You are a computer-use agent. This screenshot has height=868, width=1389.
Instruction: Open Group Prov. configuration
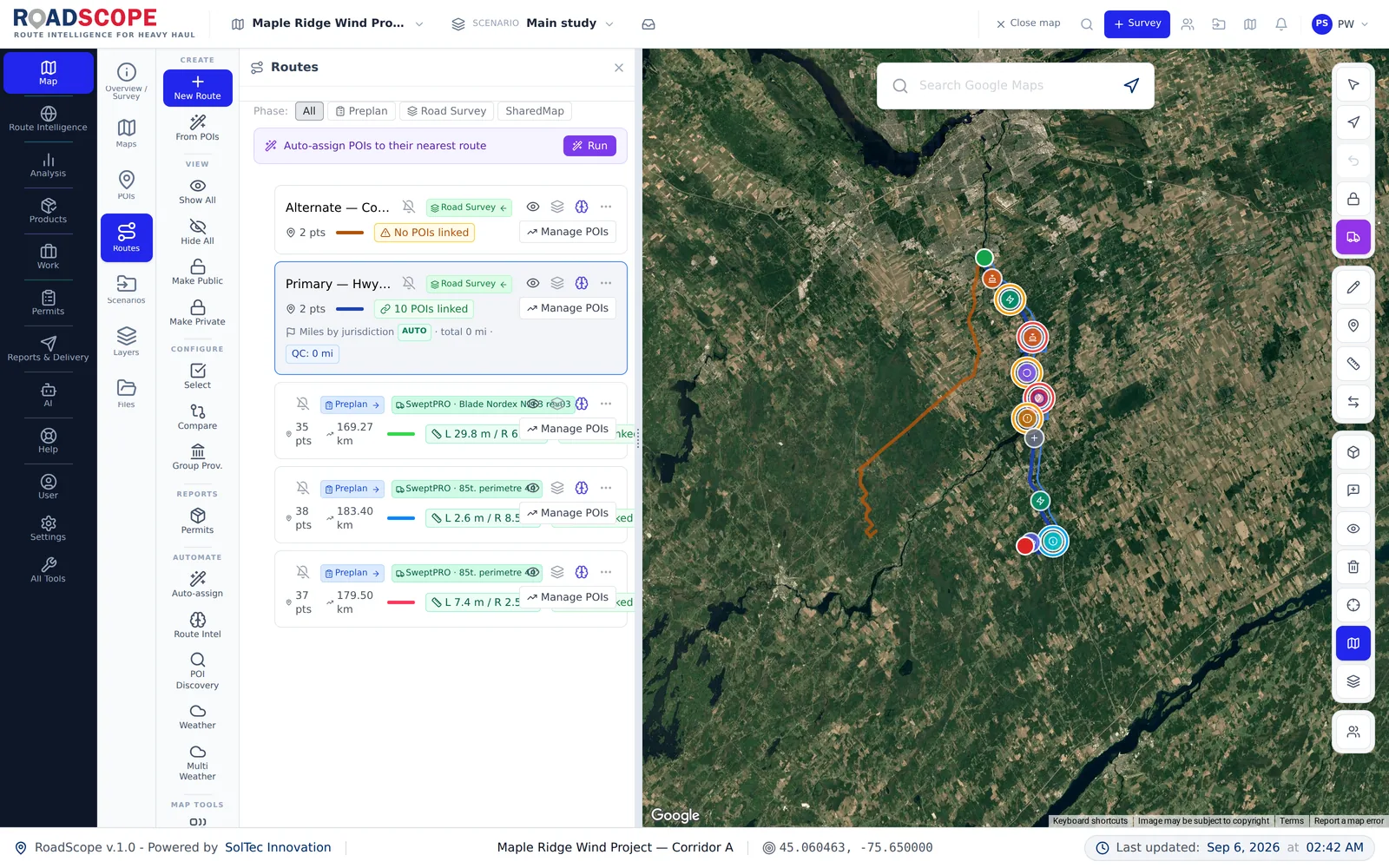click(197, 457)
